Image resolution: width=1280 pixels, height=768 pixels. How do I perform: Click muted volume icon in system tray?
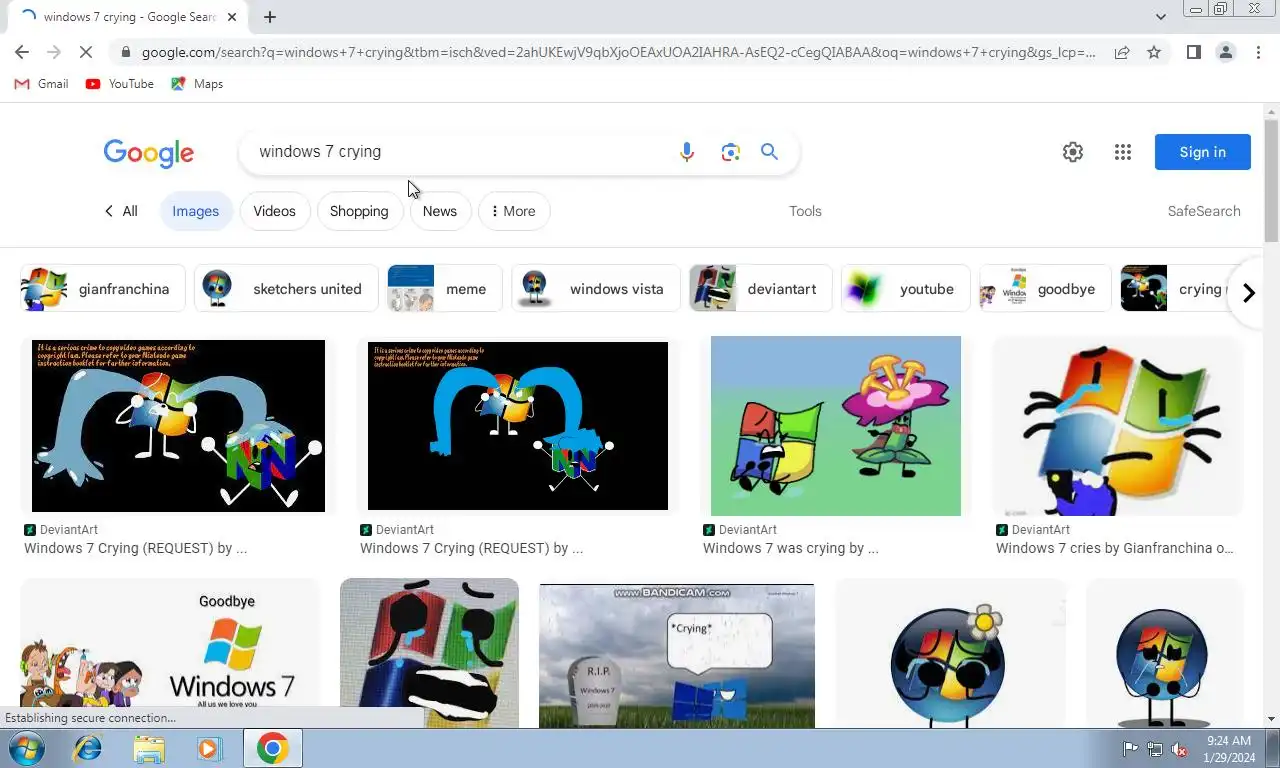1179,749
